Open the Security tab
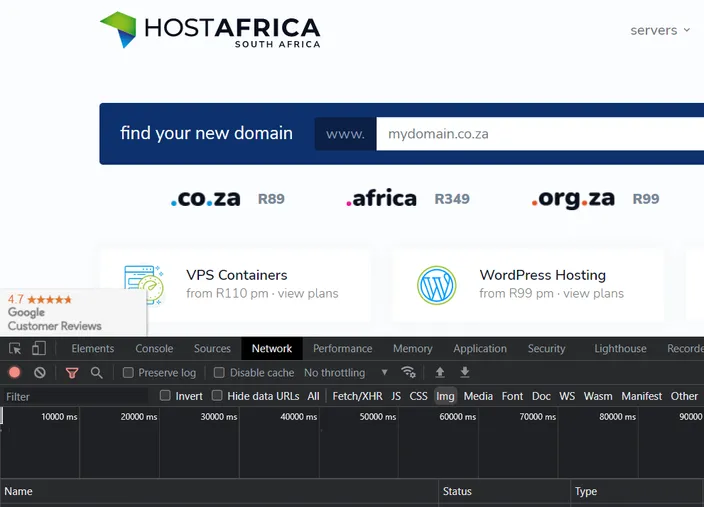Viewport: 704px width, 507px height. coord(546,348)
